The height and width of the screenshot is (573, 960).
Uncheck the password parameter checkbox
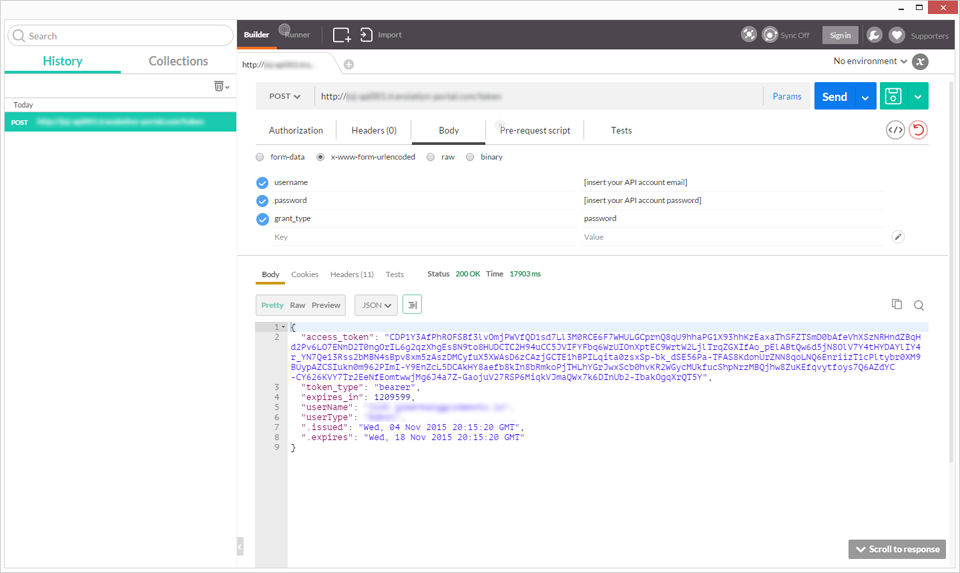[262, 201]
